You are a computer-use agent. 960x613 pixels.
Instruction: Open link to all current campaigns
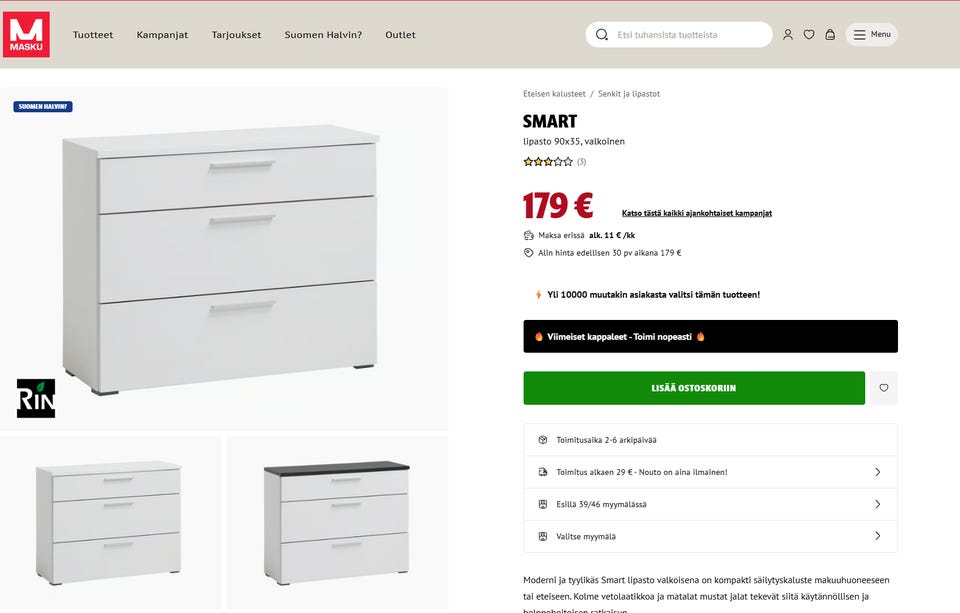[x=696, y=213]
